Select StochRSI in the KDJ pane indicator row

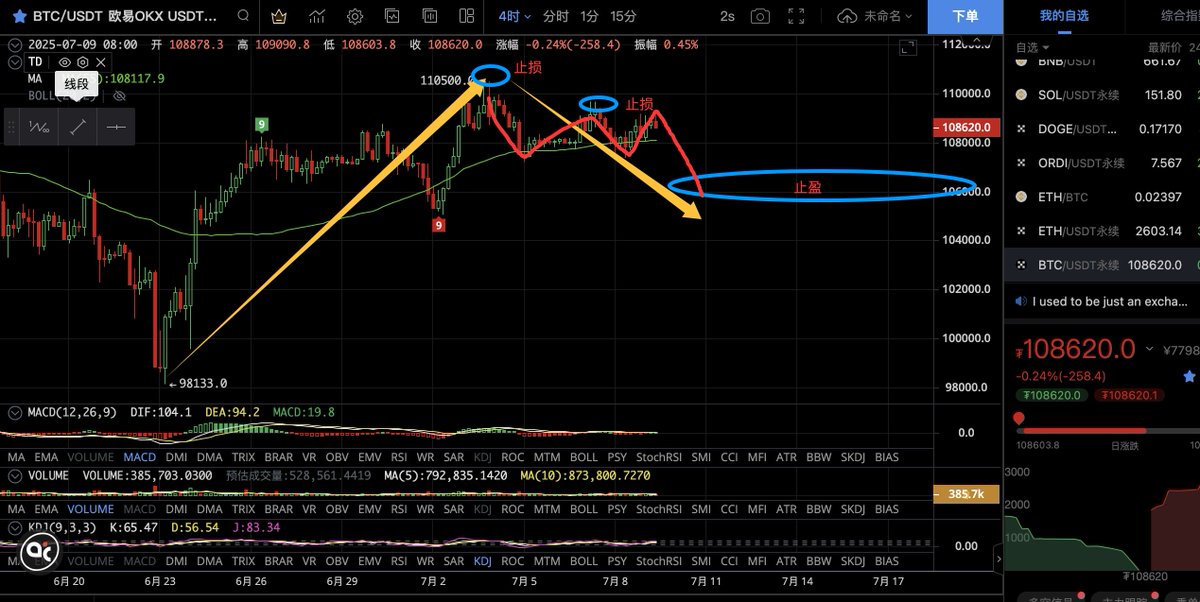pyautogui.click(x=657, y=561)
